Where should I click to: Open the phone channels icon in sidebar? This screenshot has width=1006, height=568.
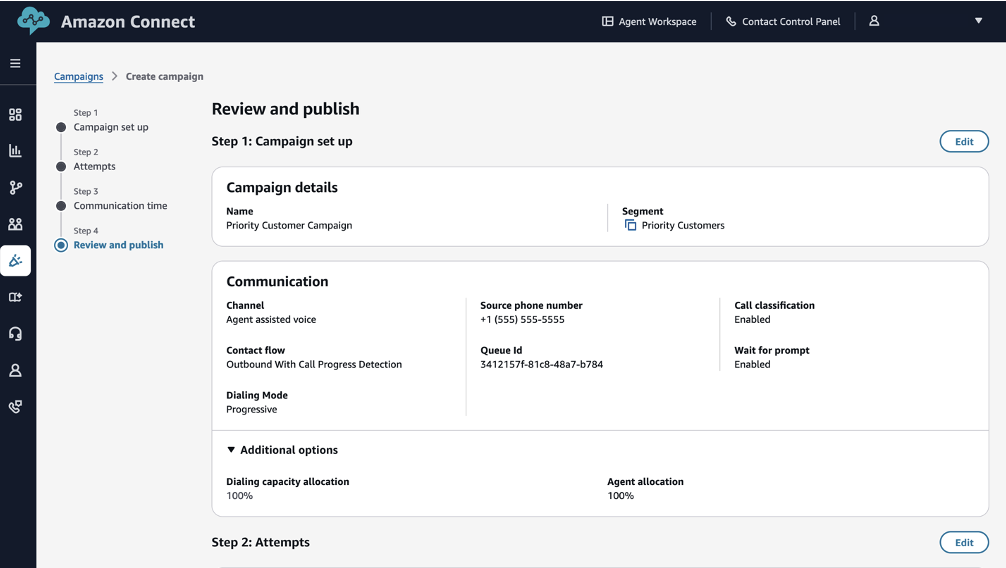(15, 407)
